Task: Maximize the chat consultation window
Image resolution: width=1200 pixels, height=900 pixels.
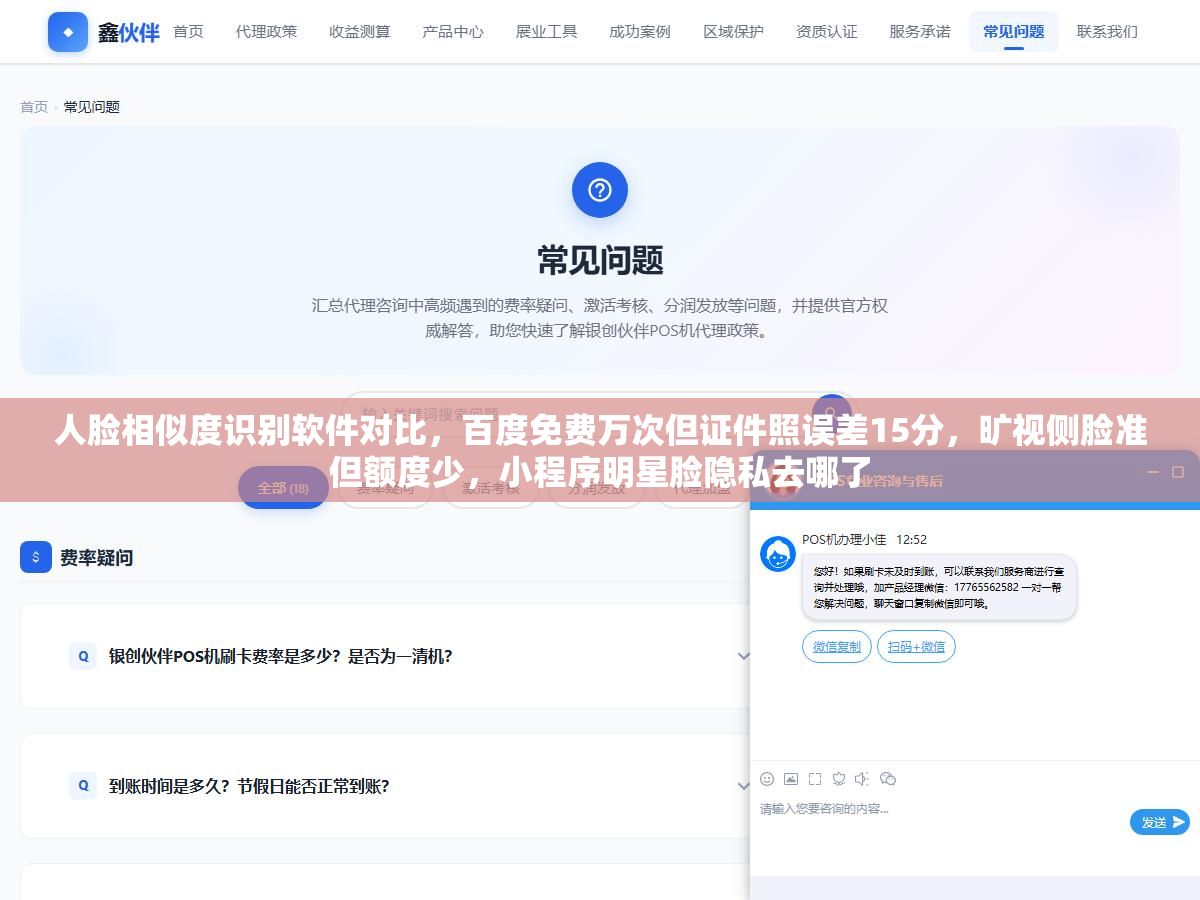Action: [x=1180, y=472]
